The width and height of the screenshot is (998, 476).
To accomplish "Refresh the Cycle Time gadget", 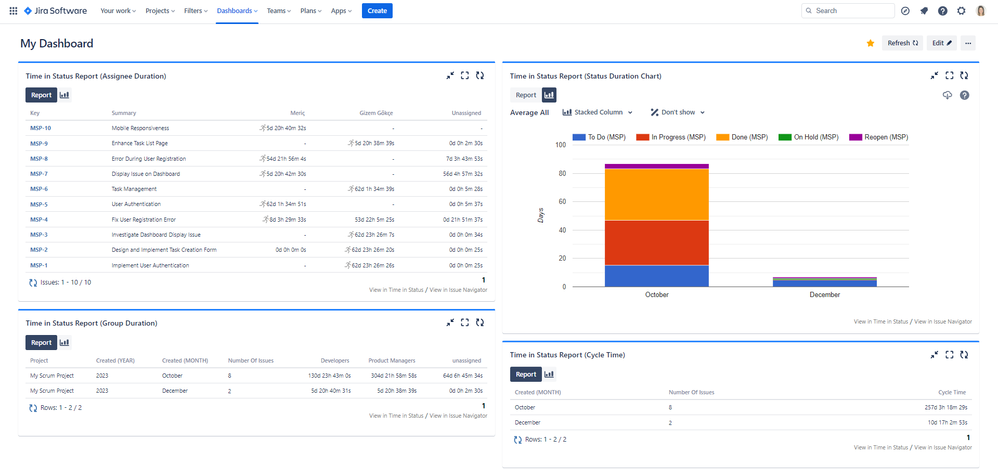I will (964, 354).
